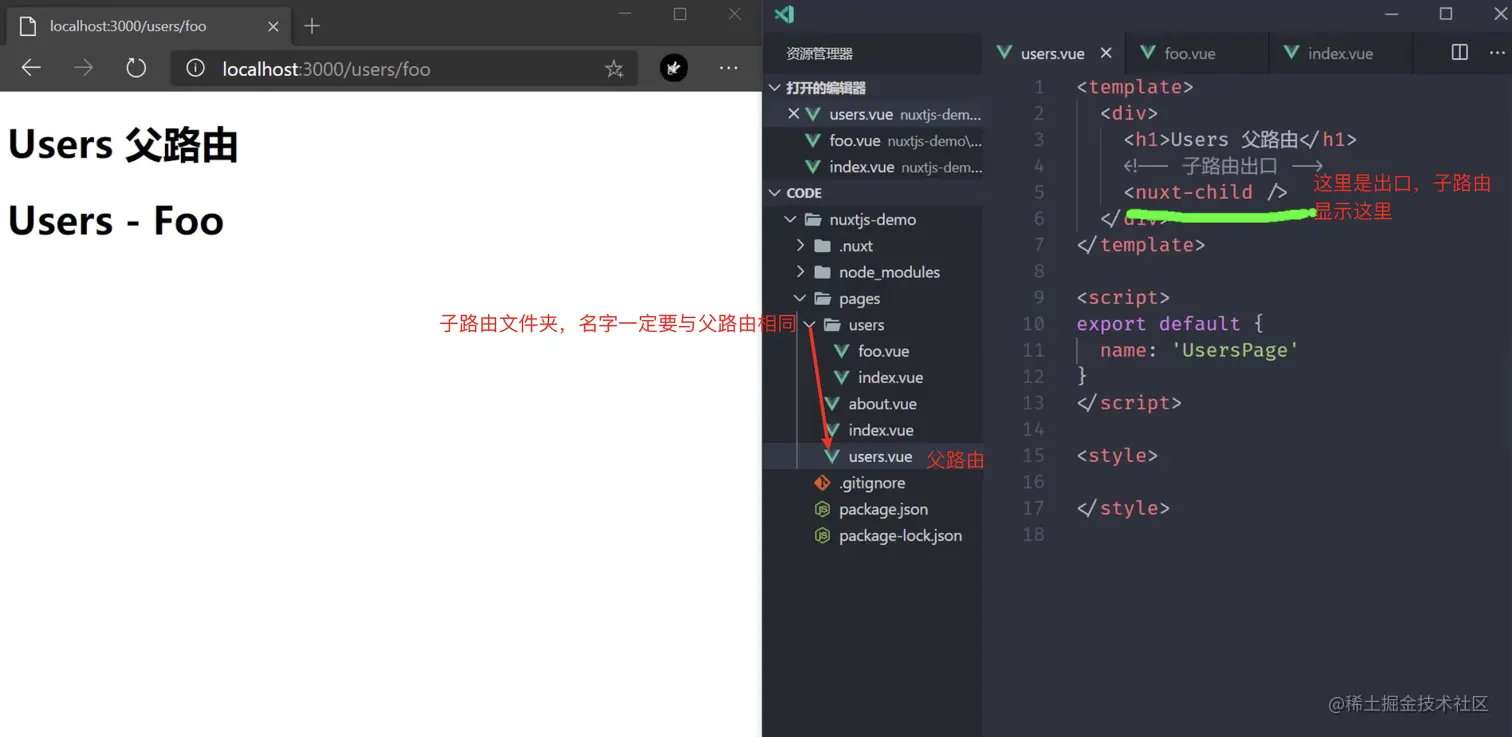Click the address bar showing localhost:3000/users/foo
Image resolution: width=1512 pixels, height=737 pixels.
403,69
